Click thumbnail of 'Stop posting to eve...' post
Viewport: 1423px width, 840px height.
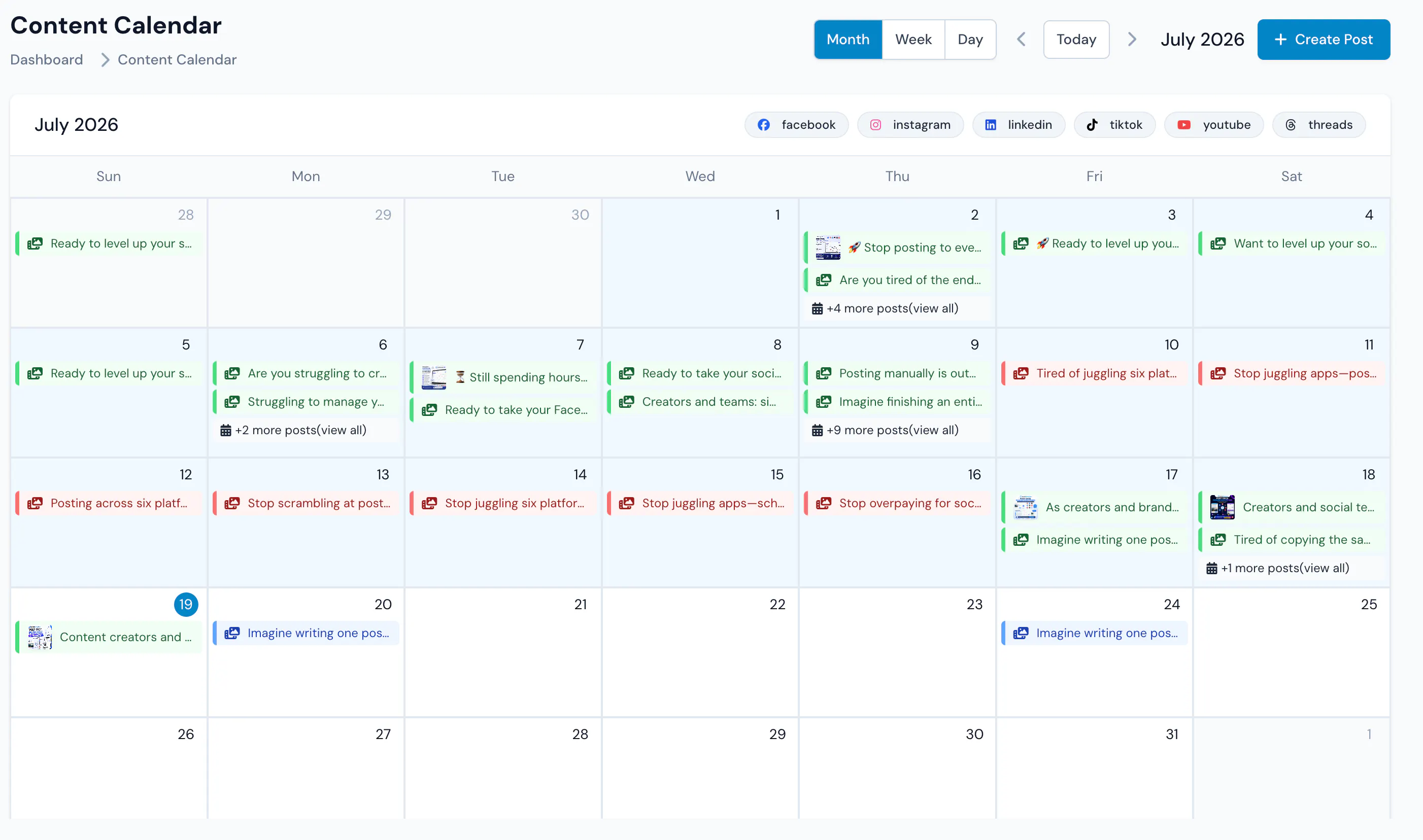(827, 248)
